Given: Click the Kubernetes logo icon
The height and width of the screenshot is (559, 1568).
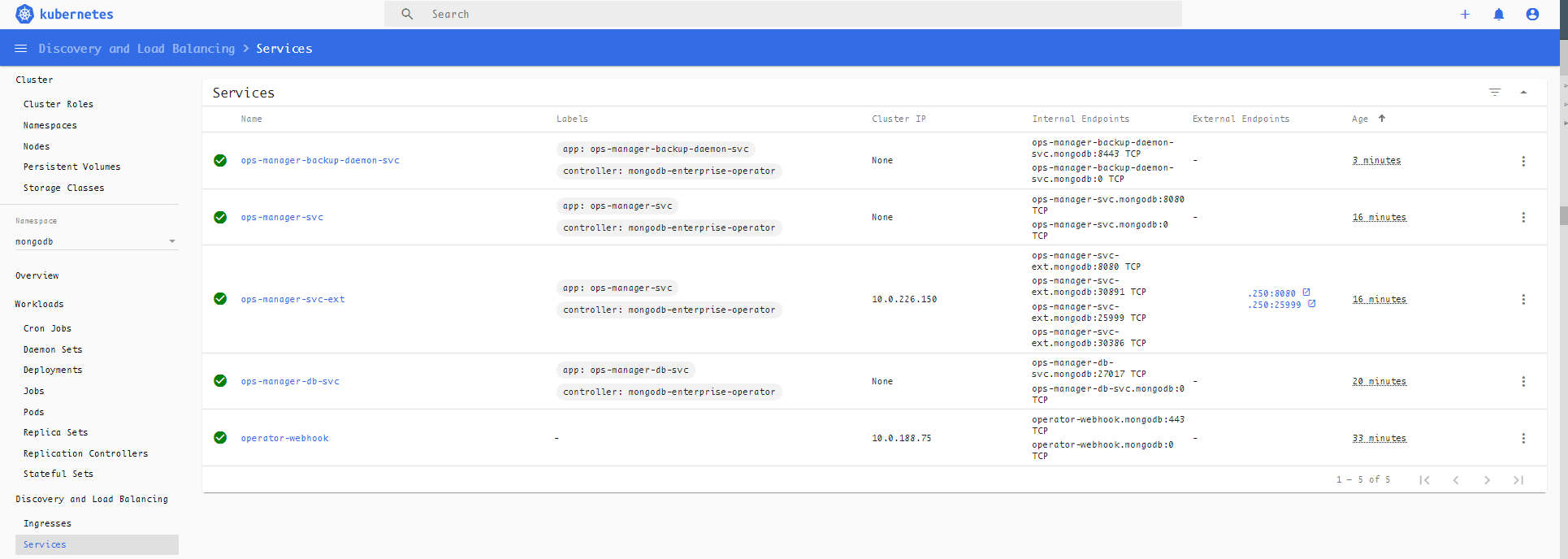Looking at the screenshot, I should click(x=25, y=14).
